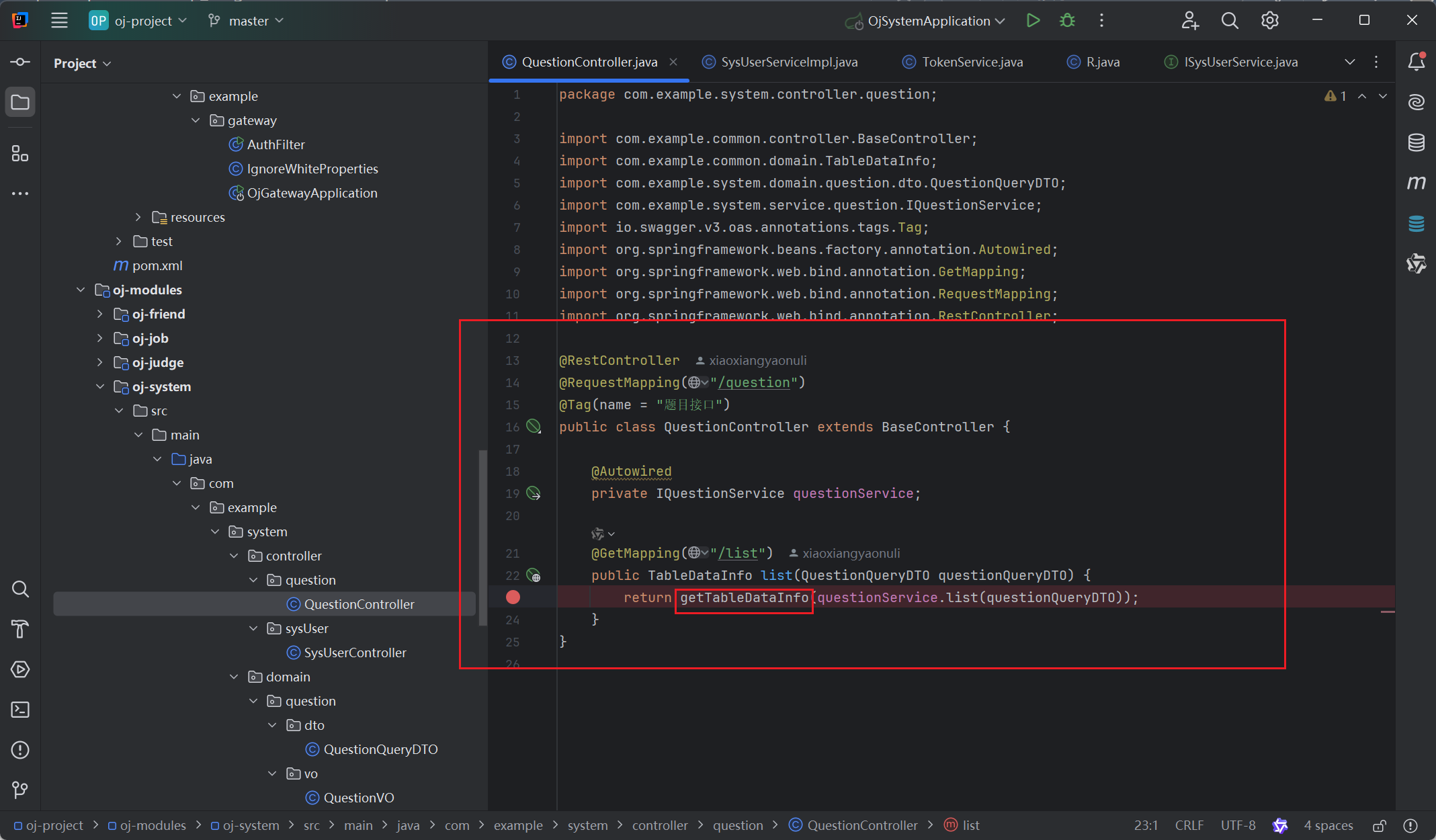Start debugging with the bug icon
Image resolution: width=1436 pixels, height=840 pixels.
(1067, 21)
